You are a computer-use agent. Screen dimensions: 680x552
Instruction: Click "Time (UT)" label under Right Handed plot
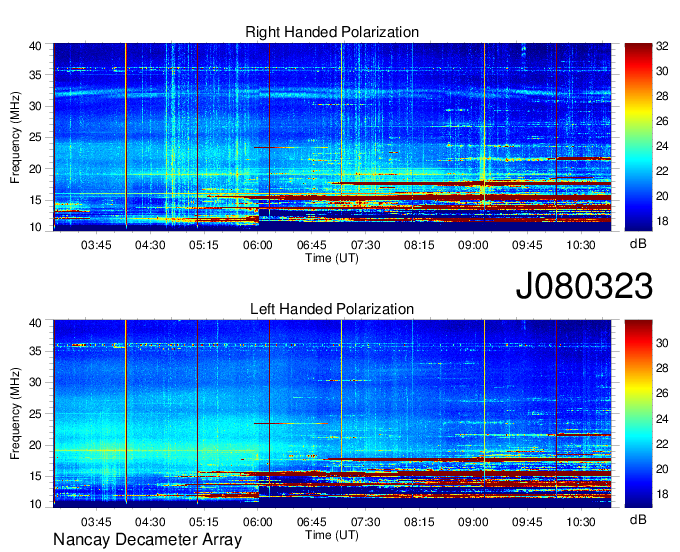click(x=332, y=258)
